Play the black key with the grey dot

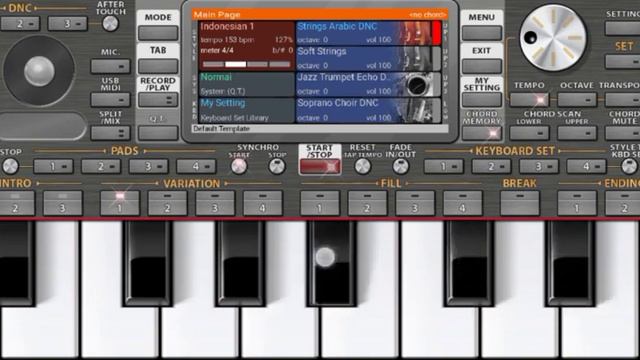[331, 263]
